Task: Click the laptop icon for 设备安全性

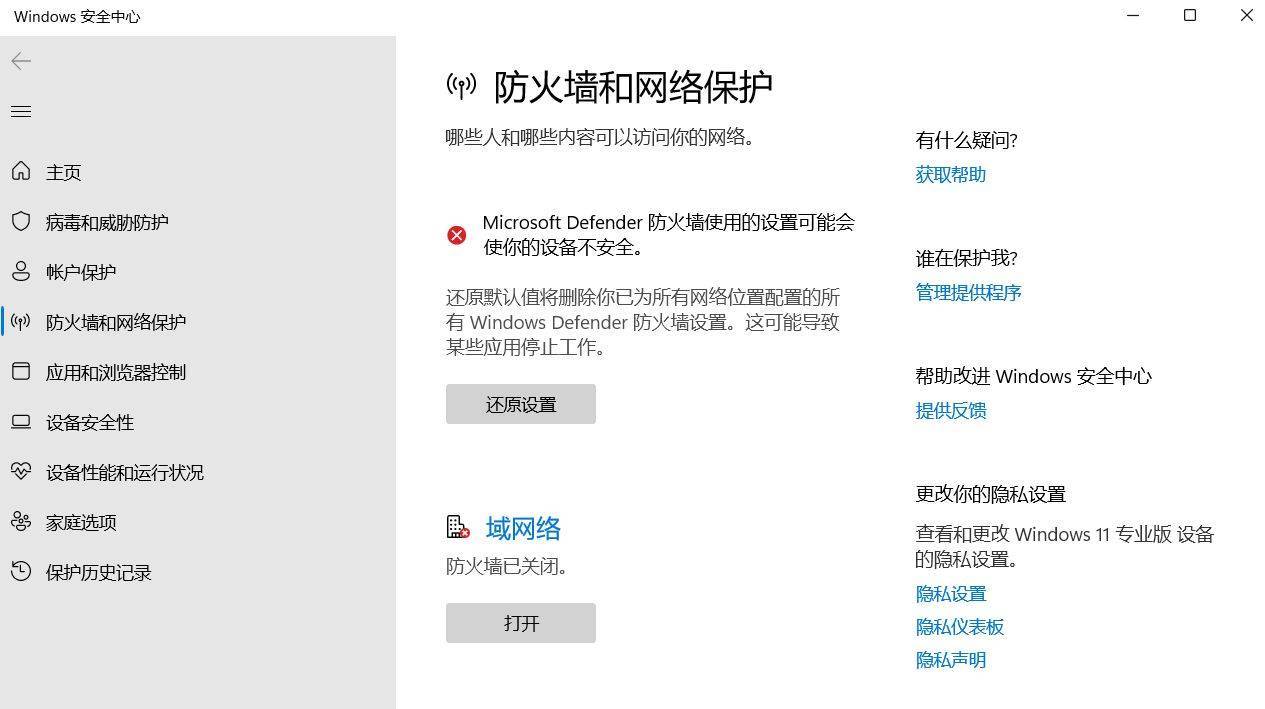Action: tap(21, 421)
